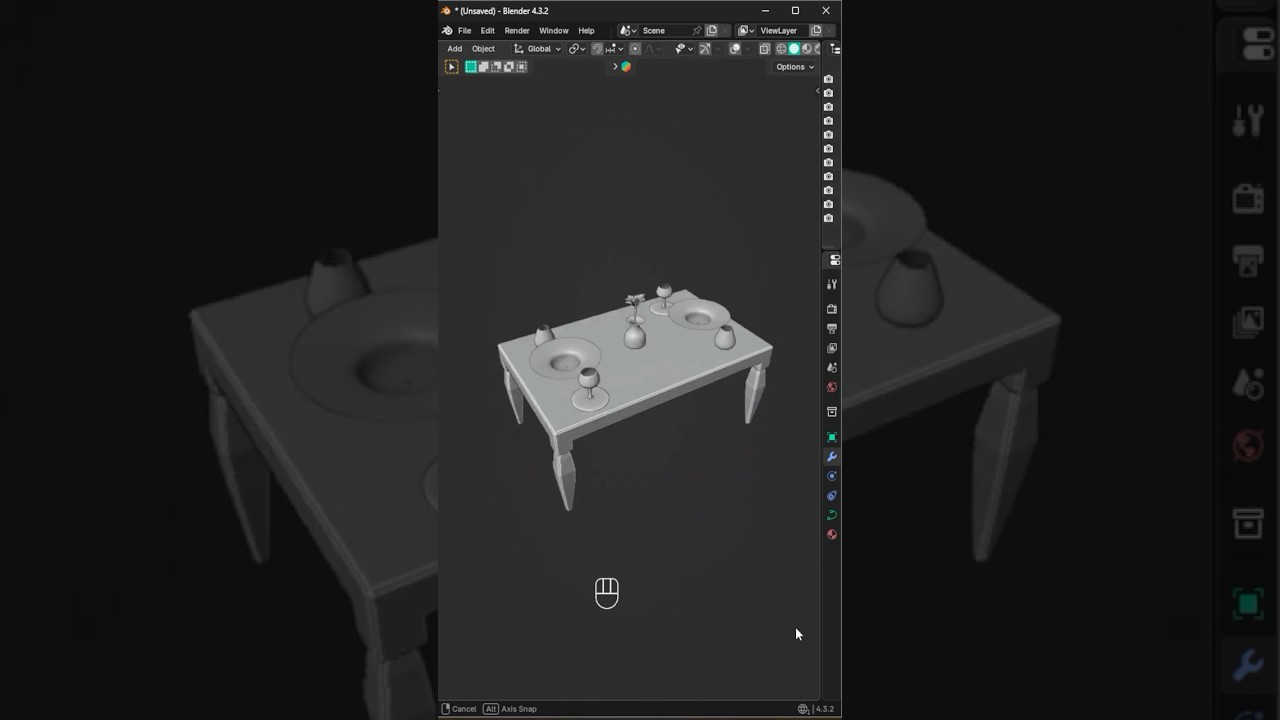The height and width of the screenshot is (720, 1280).
Task: Choose the invert selection mode icon
Action: pos(508,67)
